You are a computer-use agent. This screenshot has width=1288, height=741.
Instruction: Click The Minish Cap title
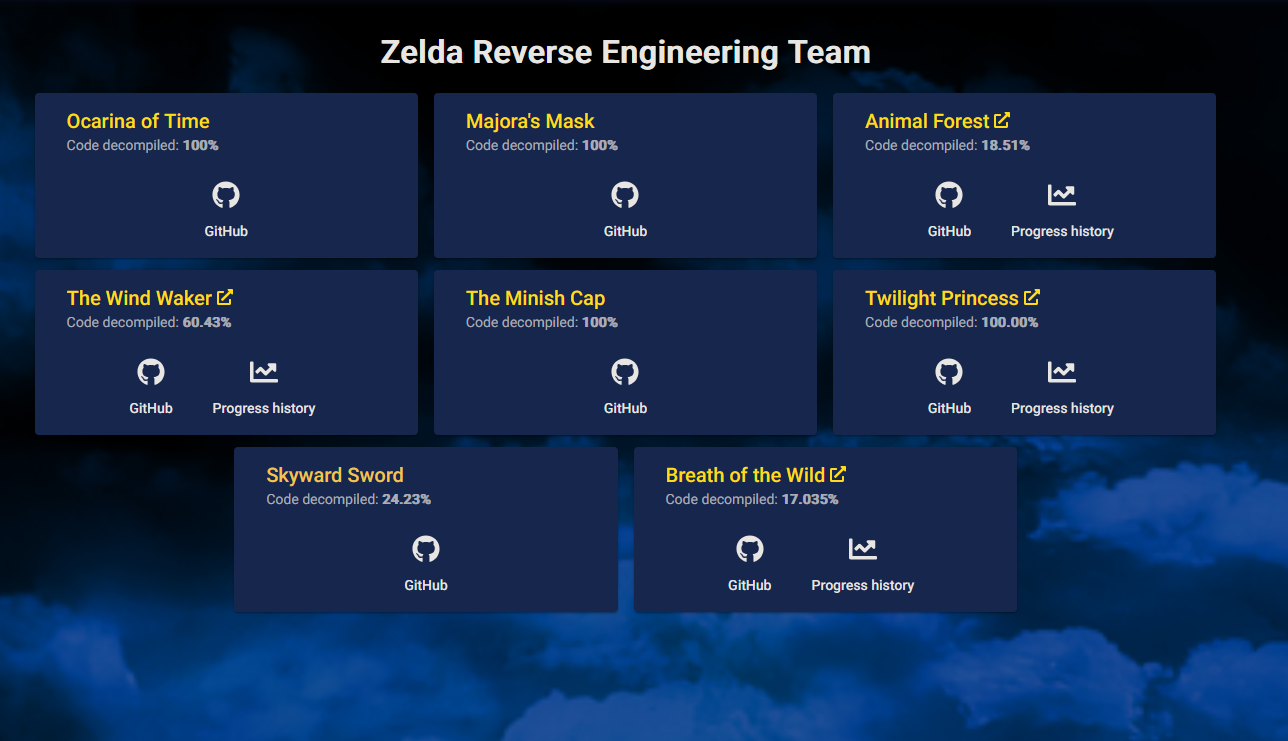[535, 298]
